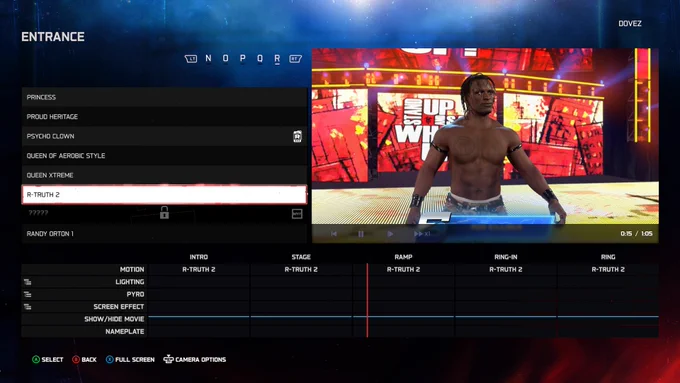This screenshot has width=680, height=383.
Task: Click the LT previous-letter bumper icon
Action: (191, 59)
